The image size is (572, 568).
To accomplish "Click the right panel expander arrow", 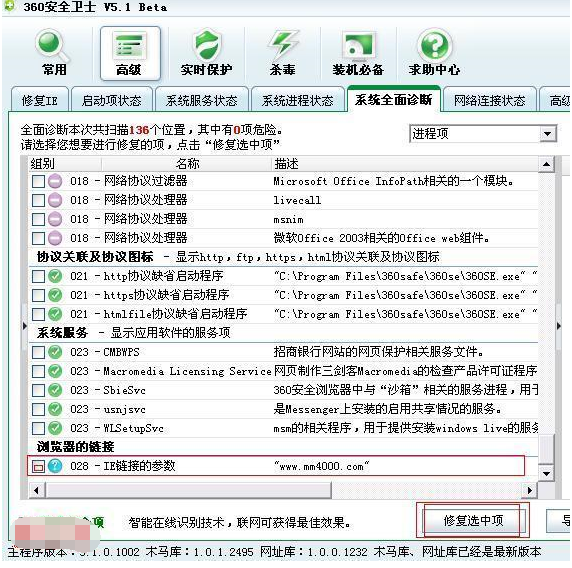I will click(x=559, y=326).
